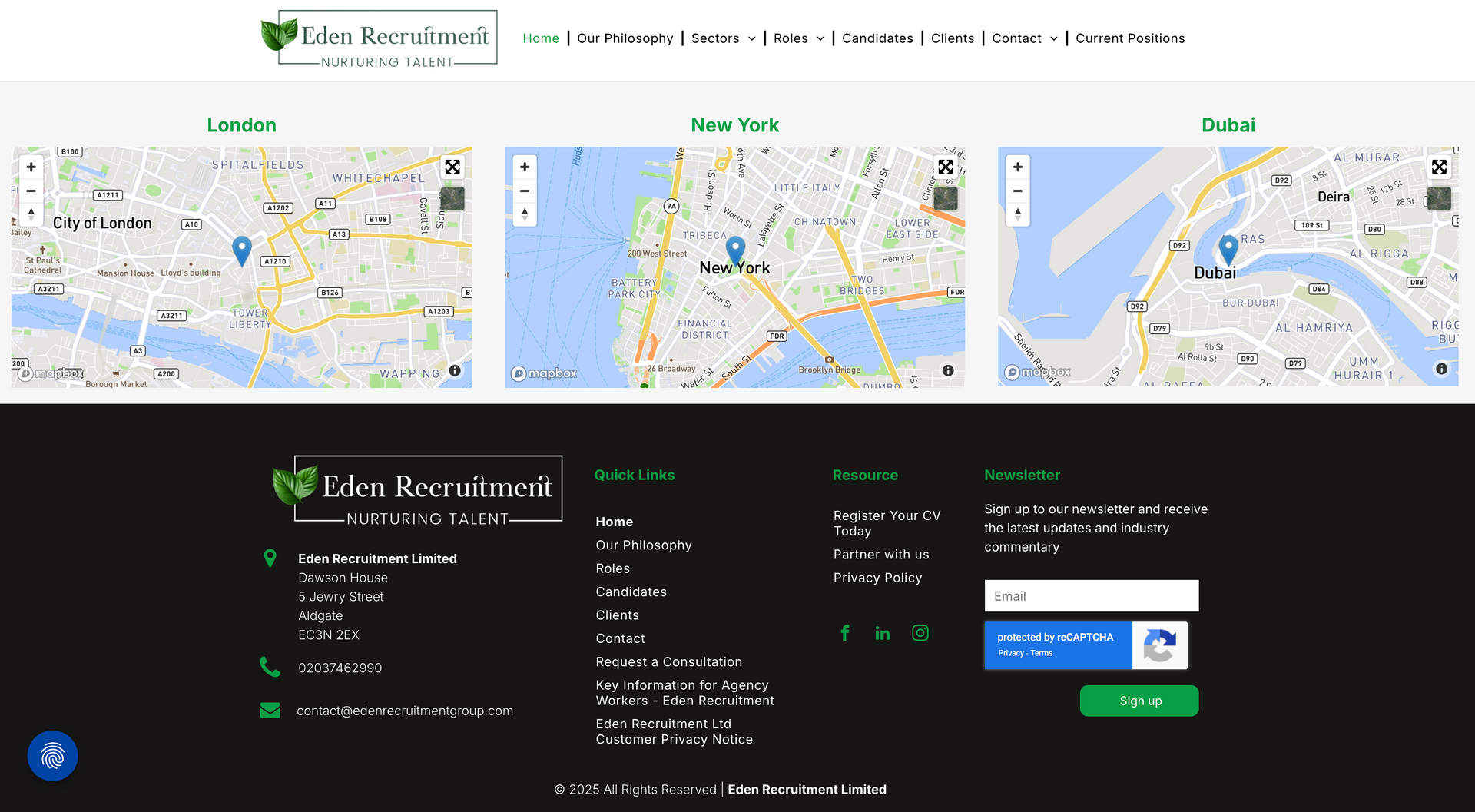Expand the Sectors dropdown menu
Screen dimensions: 1475x812
(724, 38)
